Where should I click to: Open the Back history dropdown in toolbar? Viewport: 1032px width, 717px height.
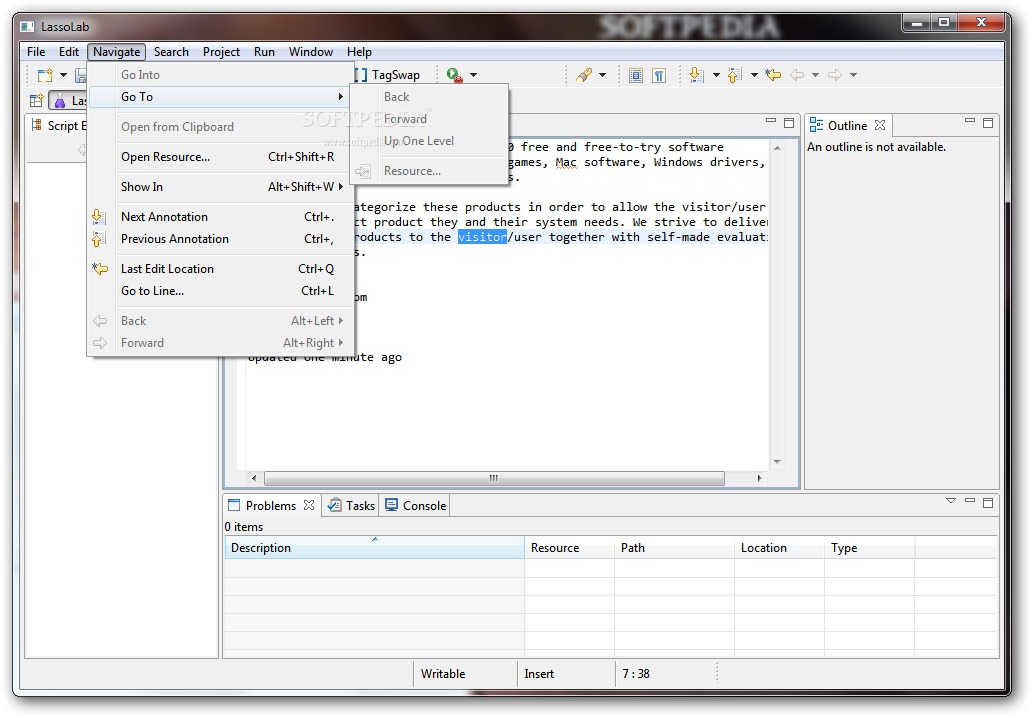(x=815, y=75)
